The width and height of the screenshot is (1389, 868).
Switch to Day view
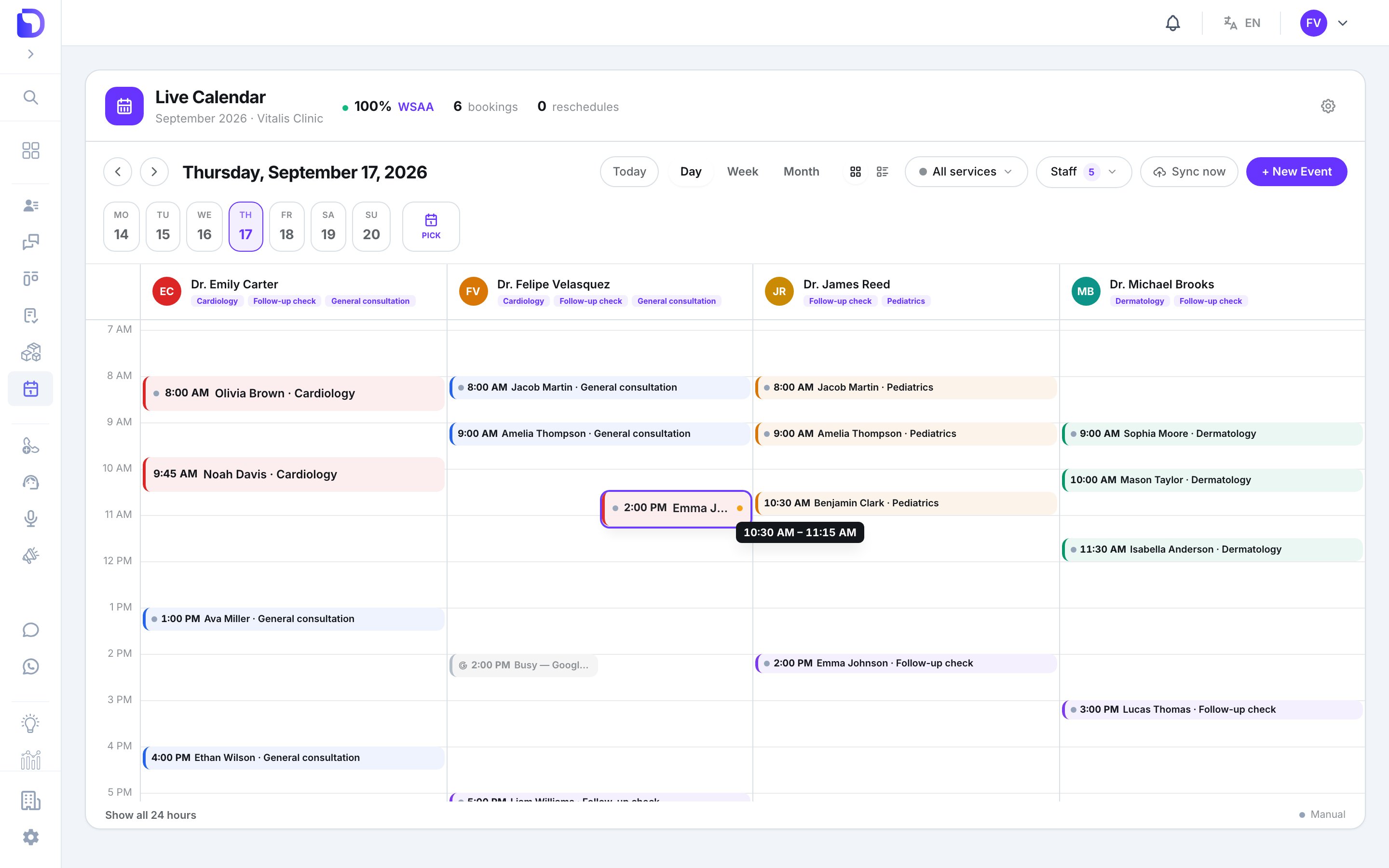(691, 172)
